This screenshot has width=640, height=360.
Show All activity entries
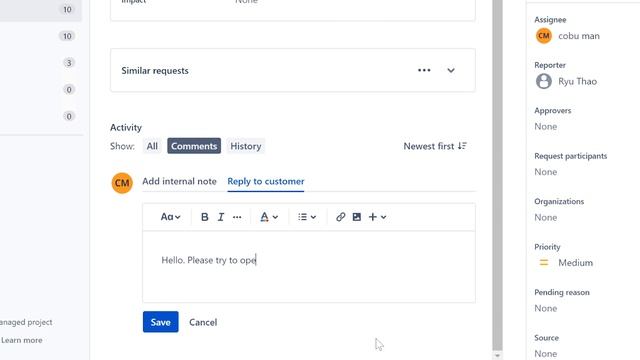coord(152,146)
